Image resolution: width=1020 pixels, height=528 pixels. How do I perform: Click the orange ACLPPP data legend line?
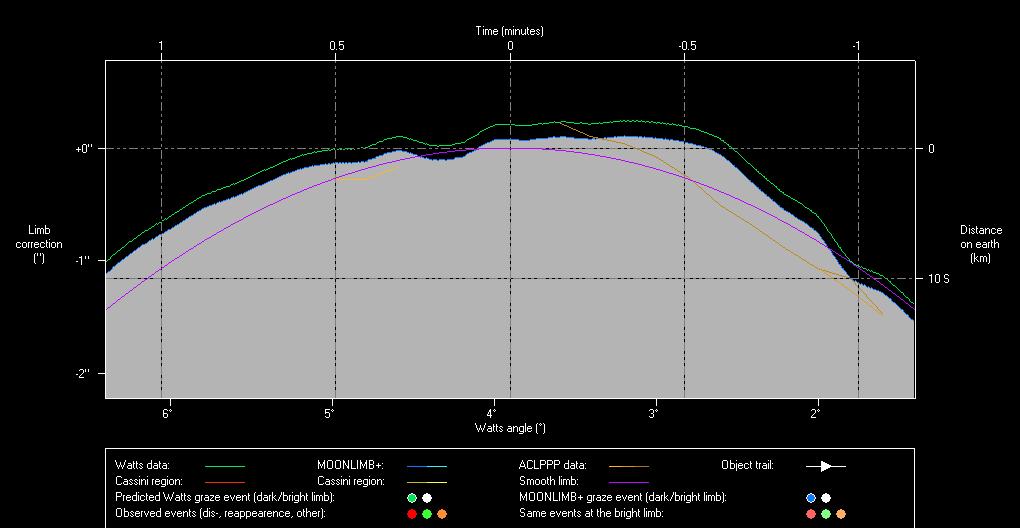tap(628, 465)
